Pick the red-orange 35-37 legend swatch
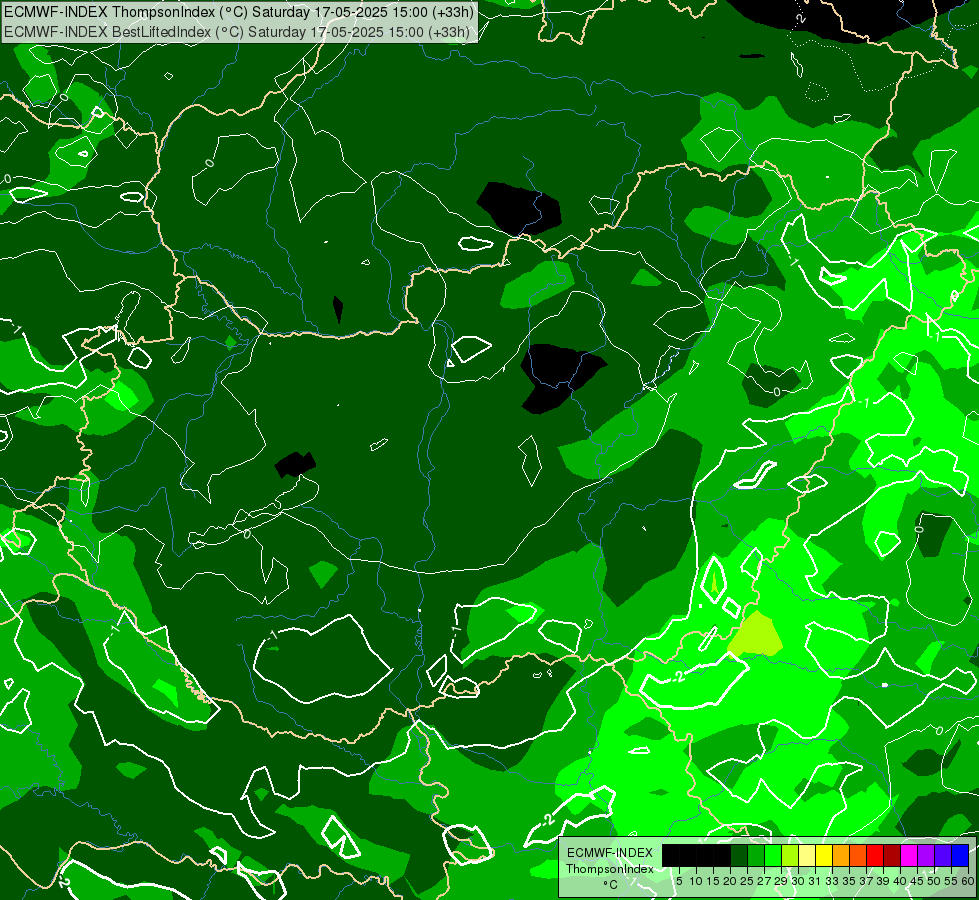Viewport: 979px width, 900px height. coord(858,855)
